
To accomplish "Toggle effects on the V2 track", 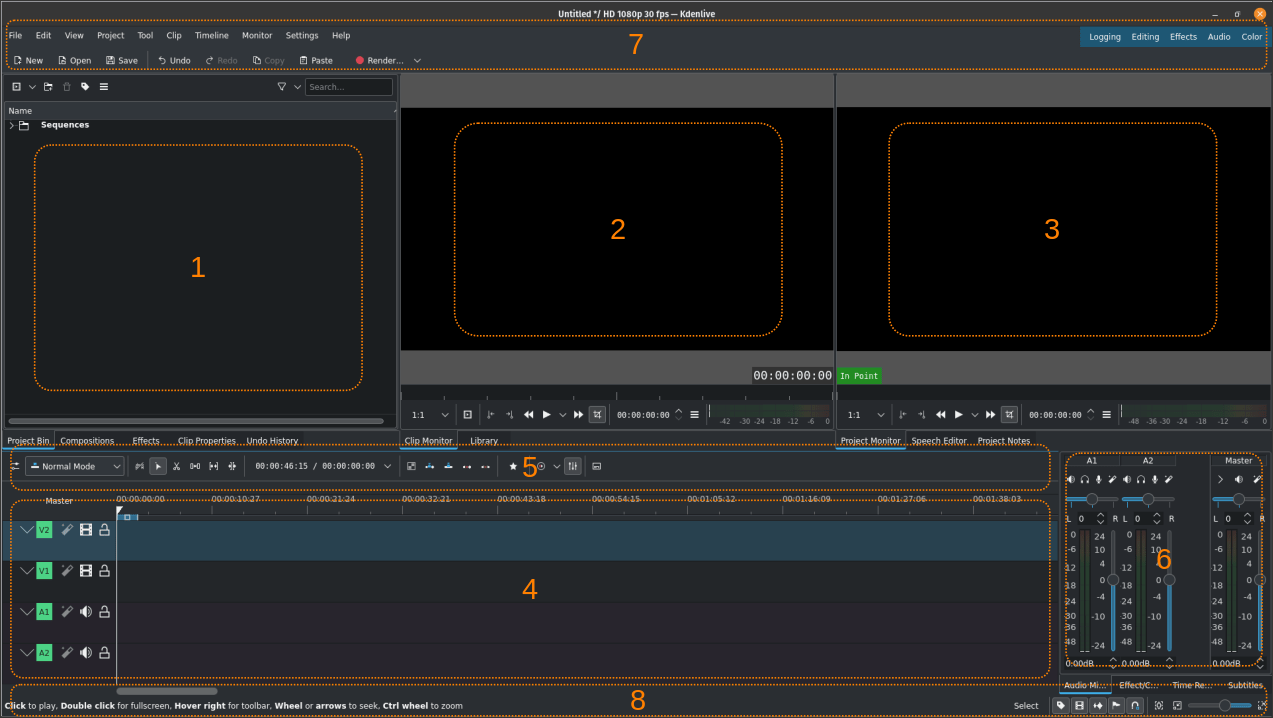I will point(67,530).
